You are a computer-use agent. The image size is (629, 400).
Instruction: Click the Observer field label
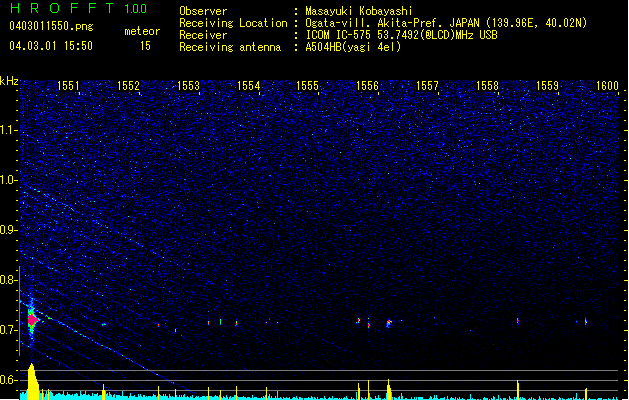click(203, 11)
